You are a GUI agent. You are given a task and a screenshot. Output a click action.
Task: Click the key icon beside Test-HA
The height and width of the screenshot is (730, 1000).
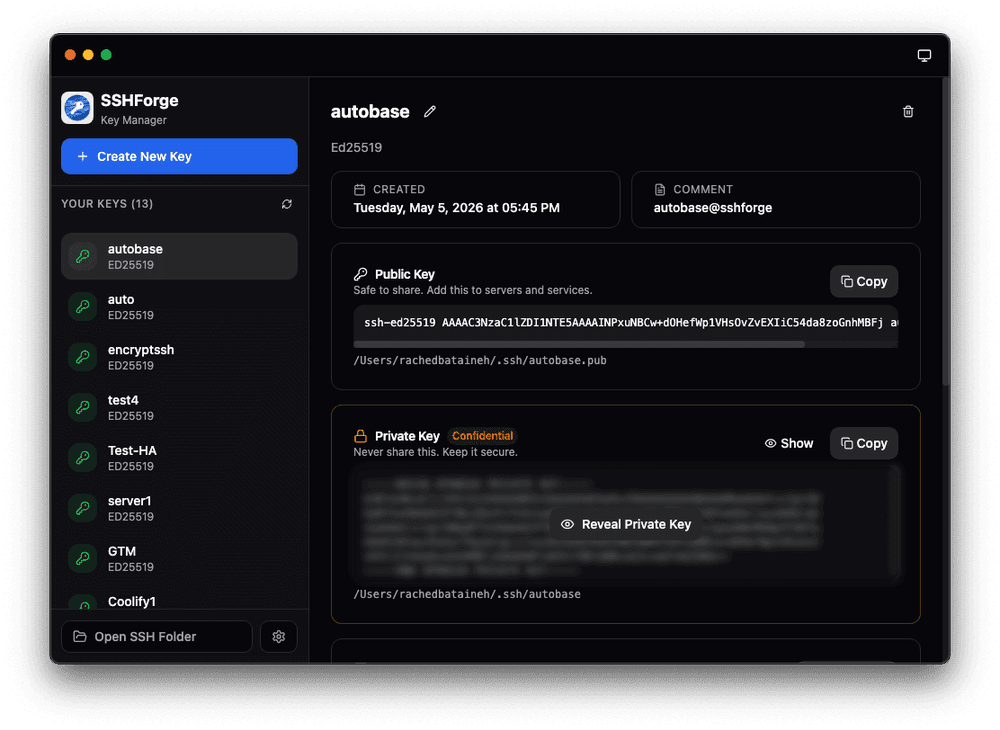click(x=83, y=458)
